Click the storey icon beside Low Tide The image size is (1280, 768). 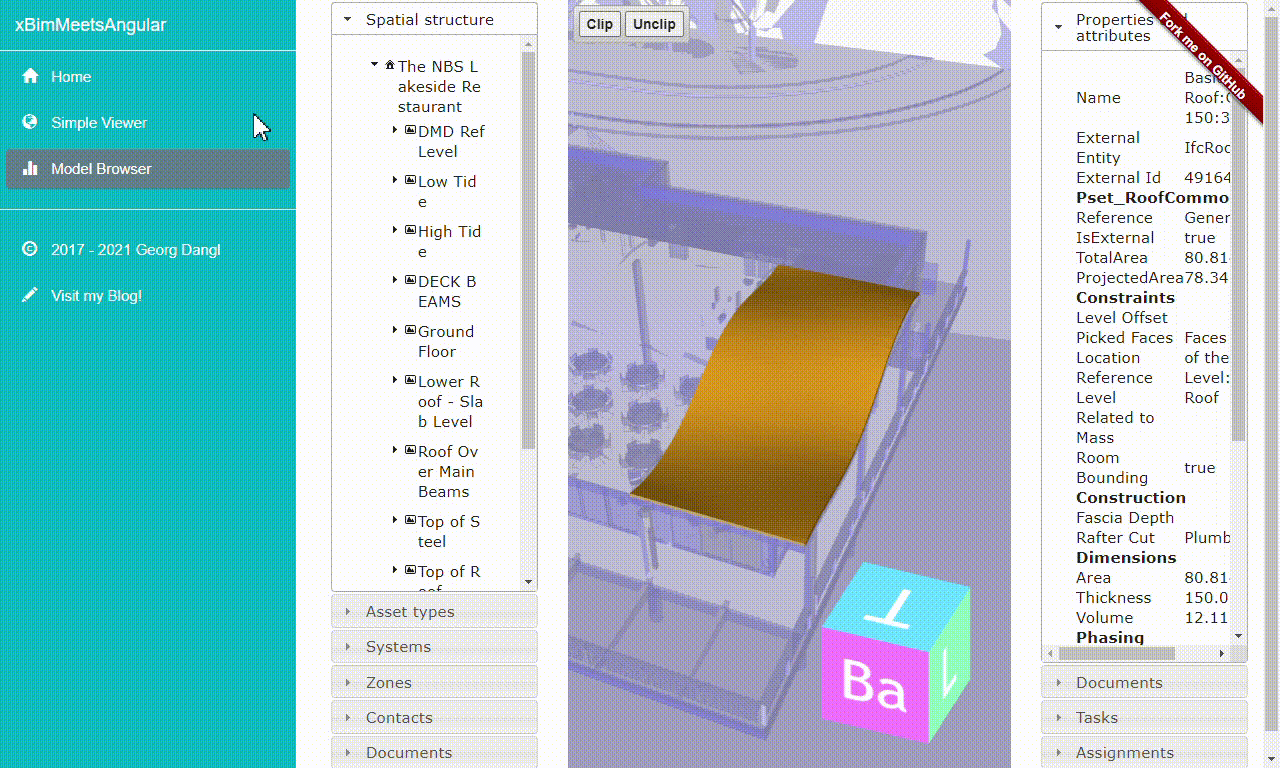[410, 180]
